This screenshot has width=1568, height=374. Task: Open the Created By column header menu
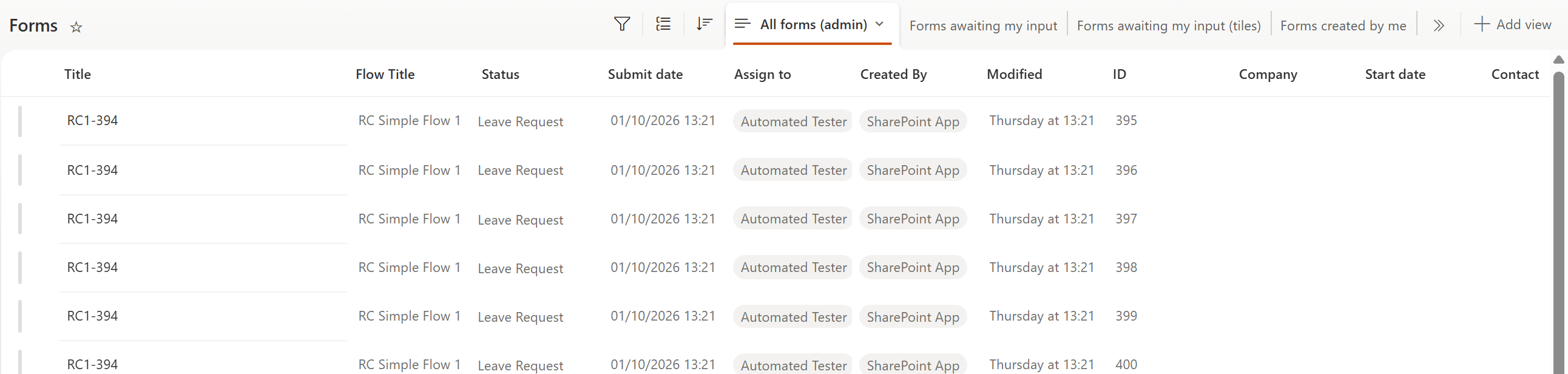[x=894, y=74]
